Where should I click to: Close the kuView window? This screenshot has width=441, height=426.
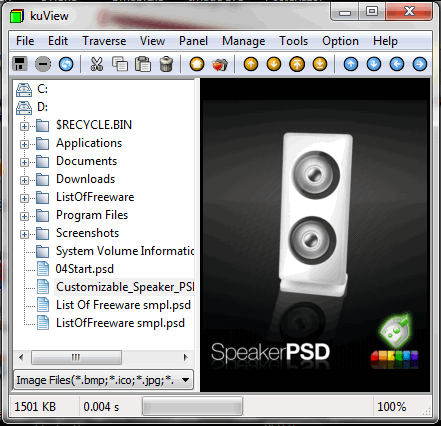pyautogui.click(x=409, y=12)
